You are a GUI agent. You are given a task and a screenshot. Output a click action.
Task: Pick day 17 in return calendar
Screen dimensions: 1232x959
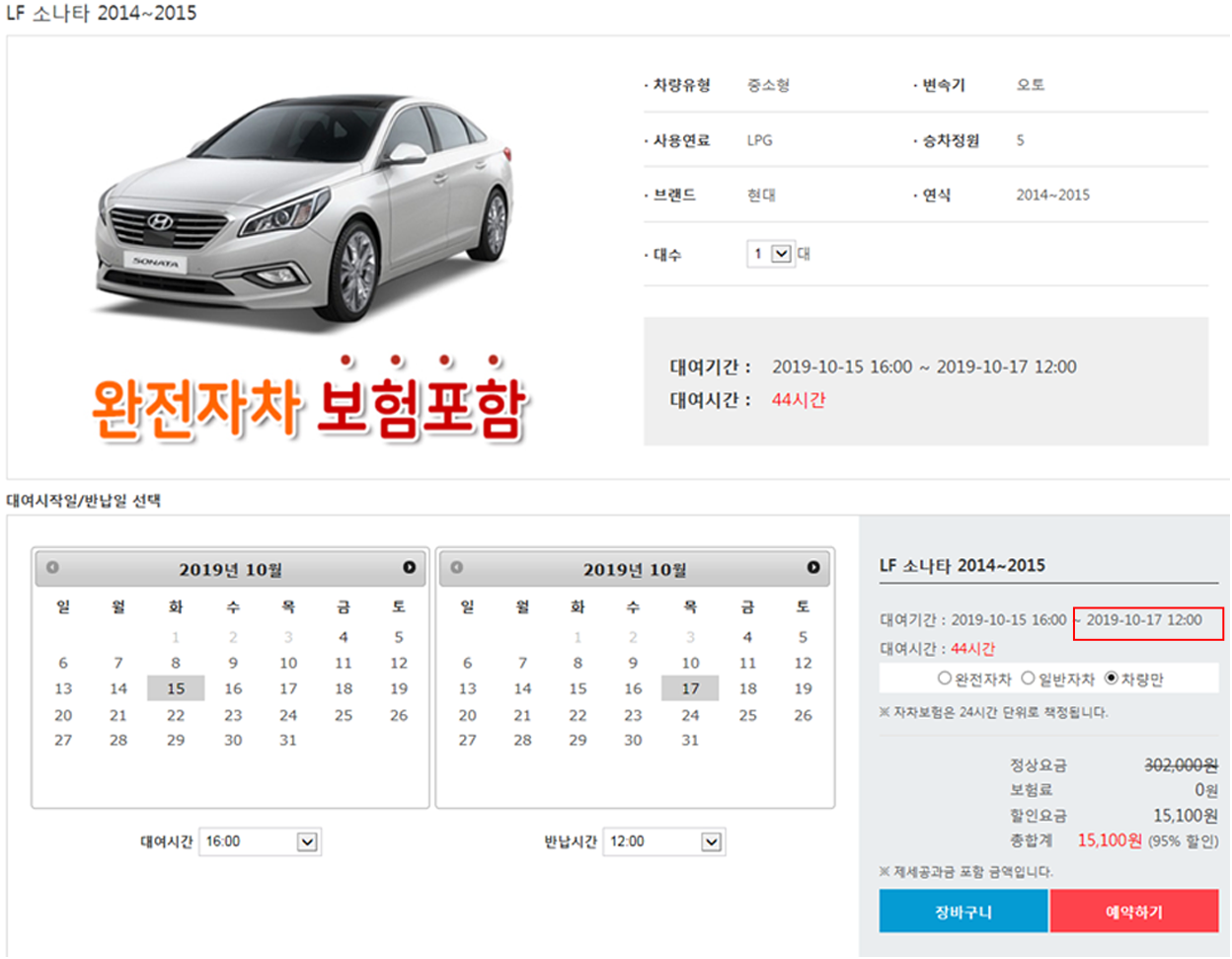[x=690, y=688]
